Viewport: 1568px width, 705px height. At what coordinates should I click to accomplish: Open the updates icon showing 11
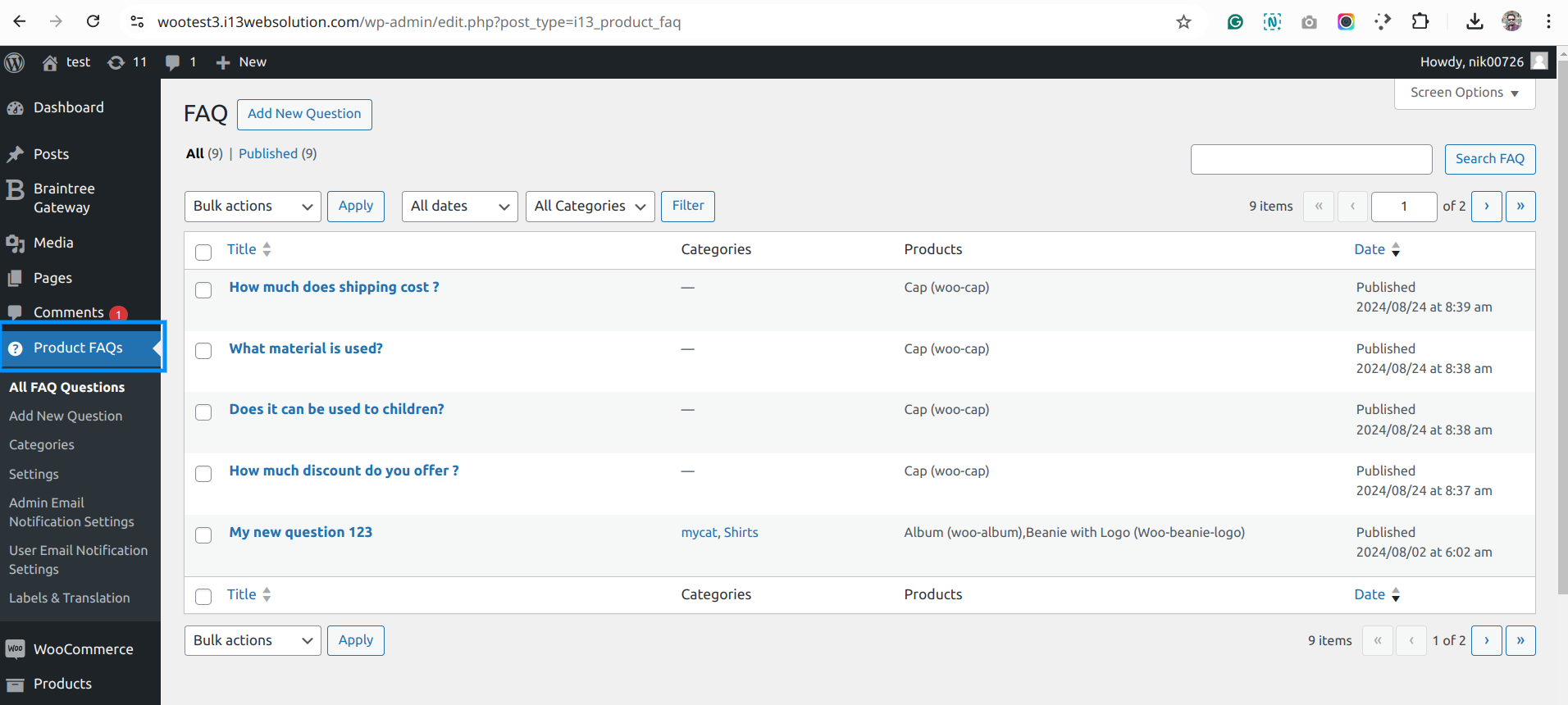pos(127,62)
